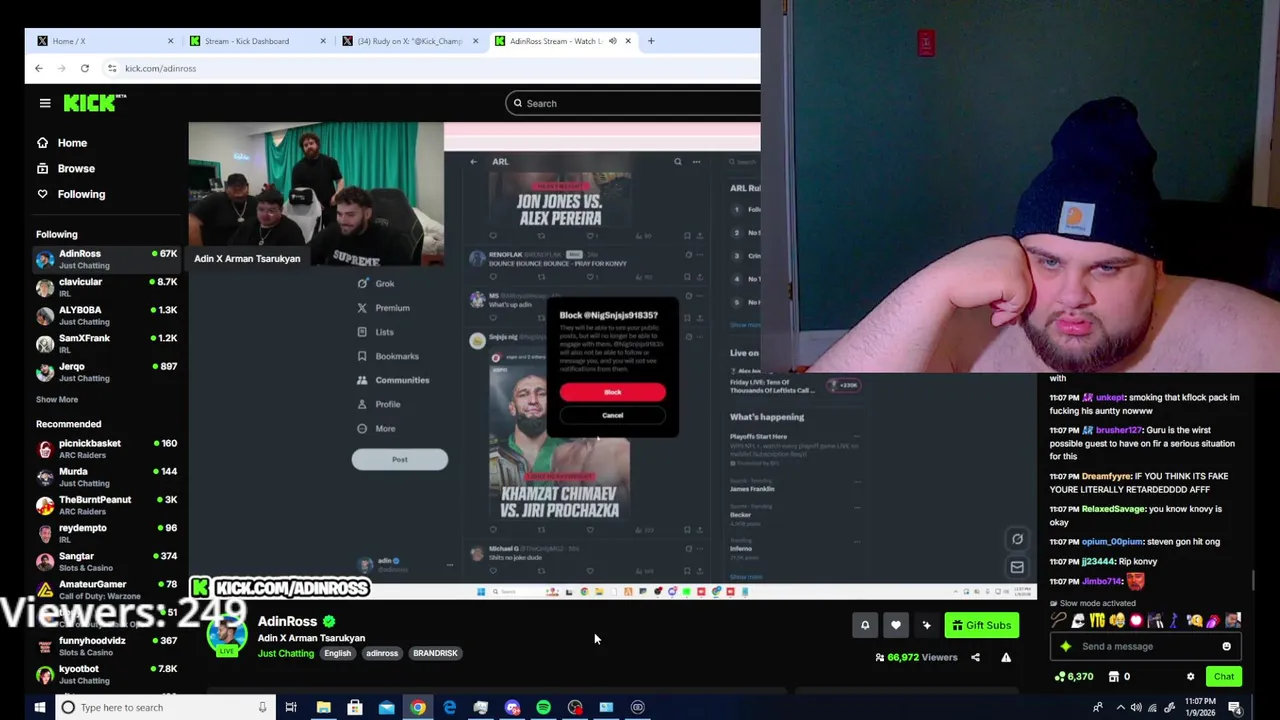Click the Kick logo

tap(94, 102)
